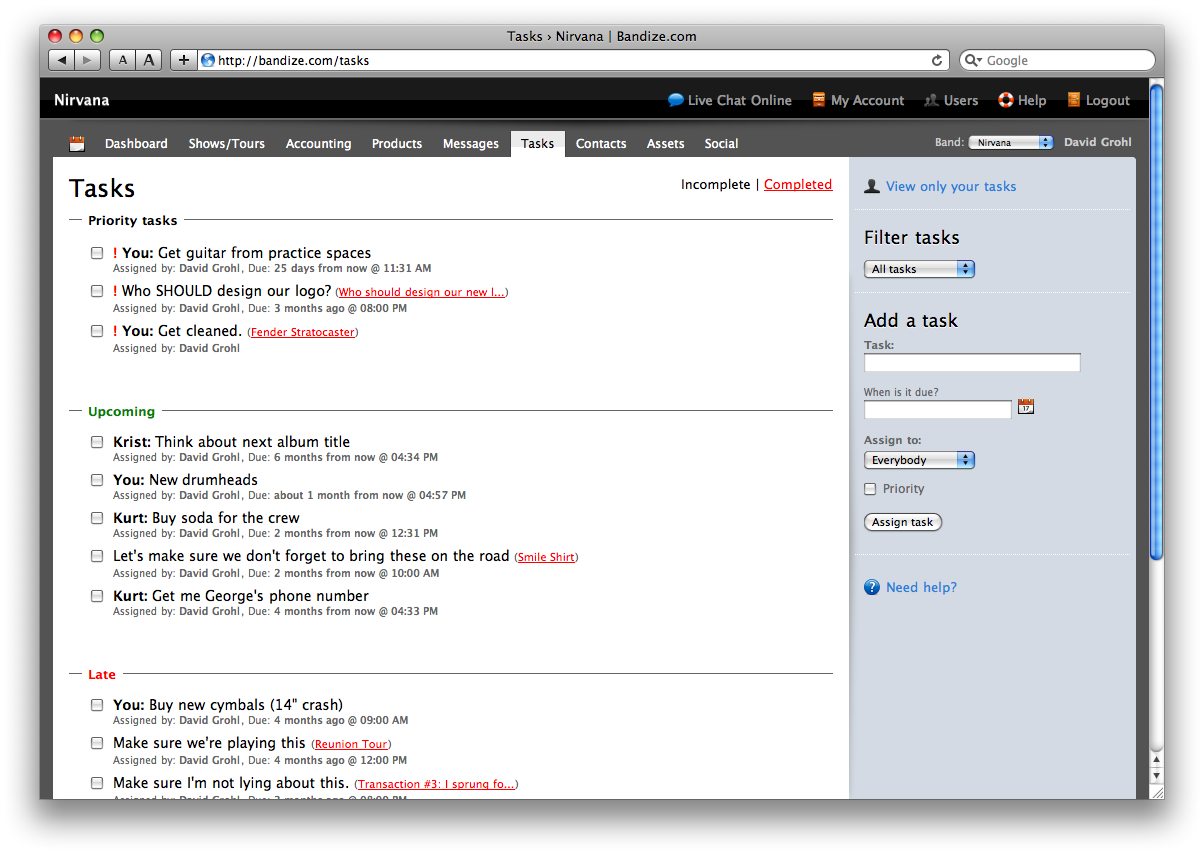Click the calendar icon in navigation bar
The height and width of the screenshot is (854, 1204).
click(x=77, y=144)
